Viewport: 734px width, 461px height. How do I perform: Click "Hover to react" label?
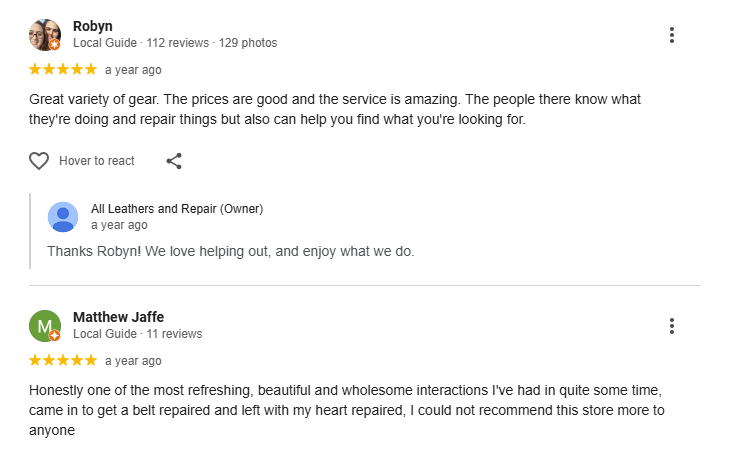pyautogui.click(x=96, y=161)
